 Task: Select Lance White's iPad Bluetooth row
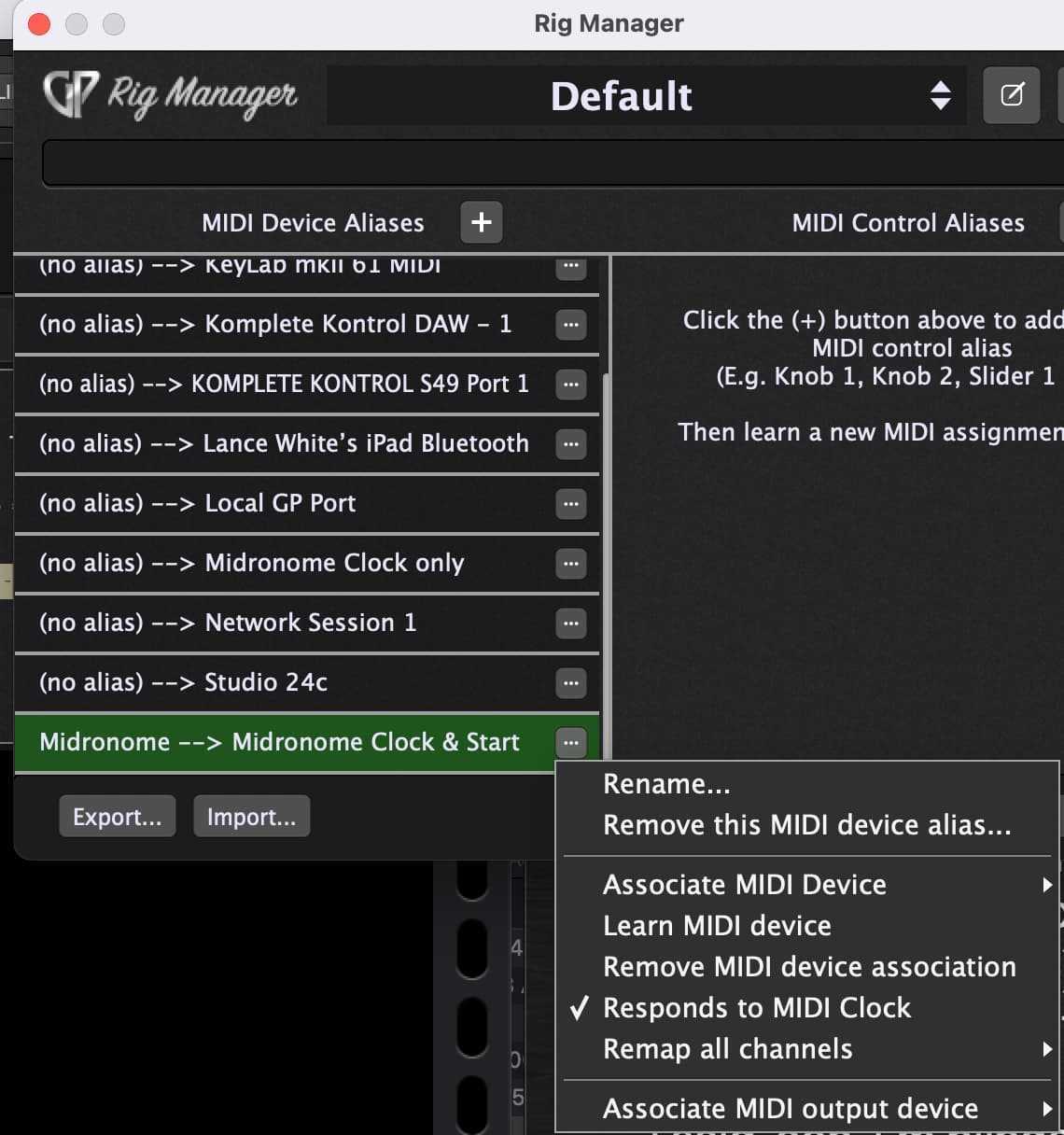(307, 444)
